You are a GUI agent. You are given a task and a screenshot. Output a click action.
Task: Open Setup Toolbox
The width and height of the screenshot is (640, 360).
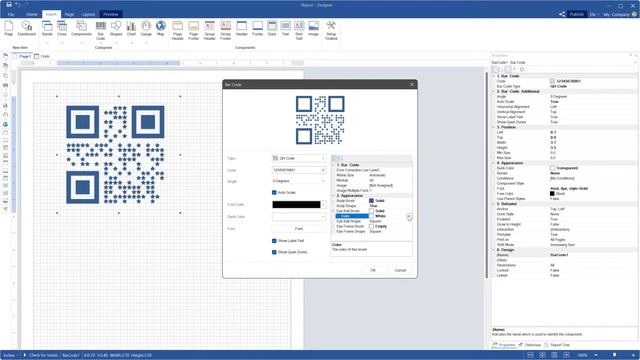(x=331, y=30)
